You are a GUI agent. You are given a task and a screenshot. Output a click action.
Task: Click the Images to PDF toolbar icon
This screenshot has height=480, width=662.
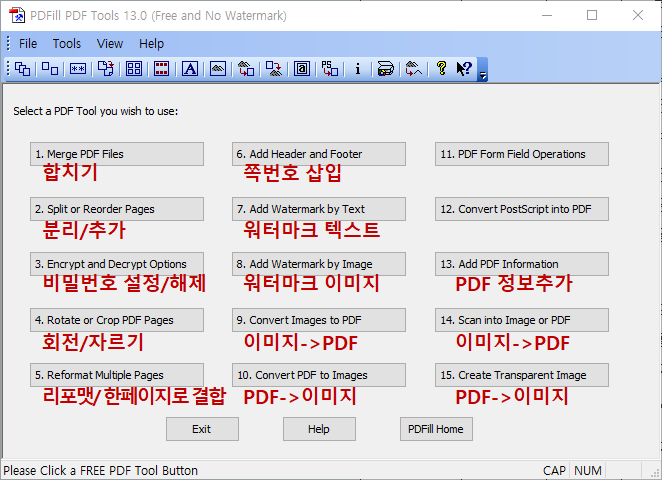246,69
